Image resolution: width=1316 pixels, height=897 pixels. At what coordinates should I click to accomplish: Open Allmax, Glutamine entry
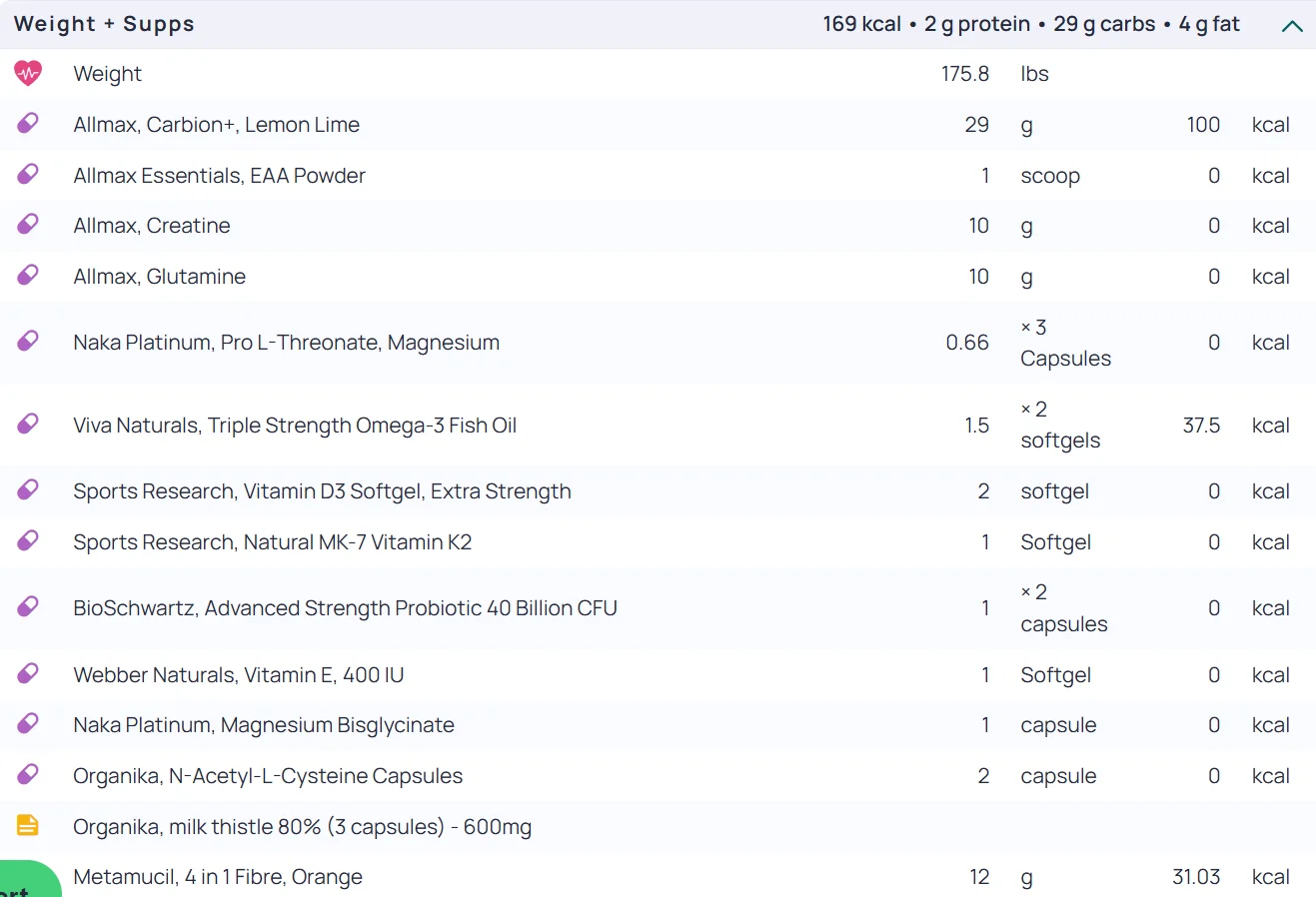click(x=159, y=277)
